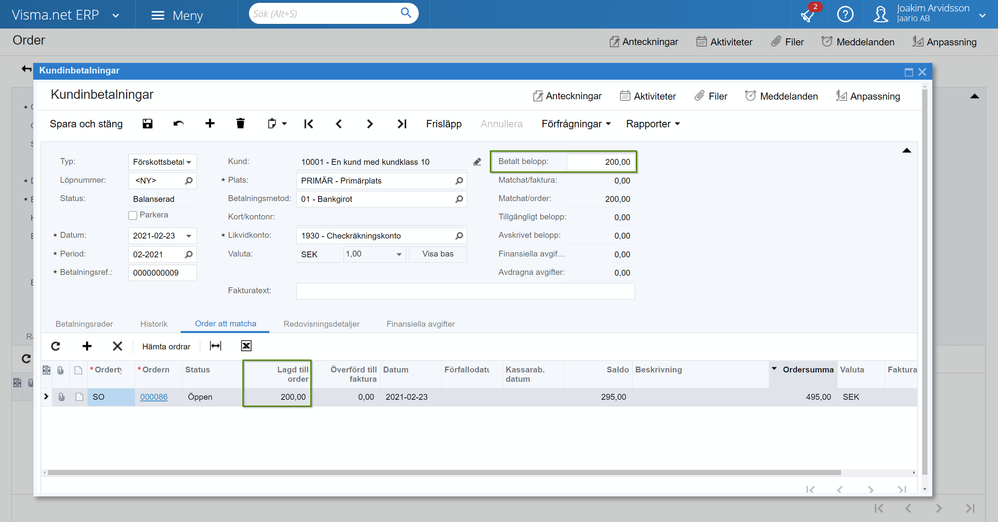Click fit columns icon in grid toolbar
This screenshot has width=998, height=522.
click(215, 346)
